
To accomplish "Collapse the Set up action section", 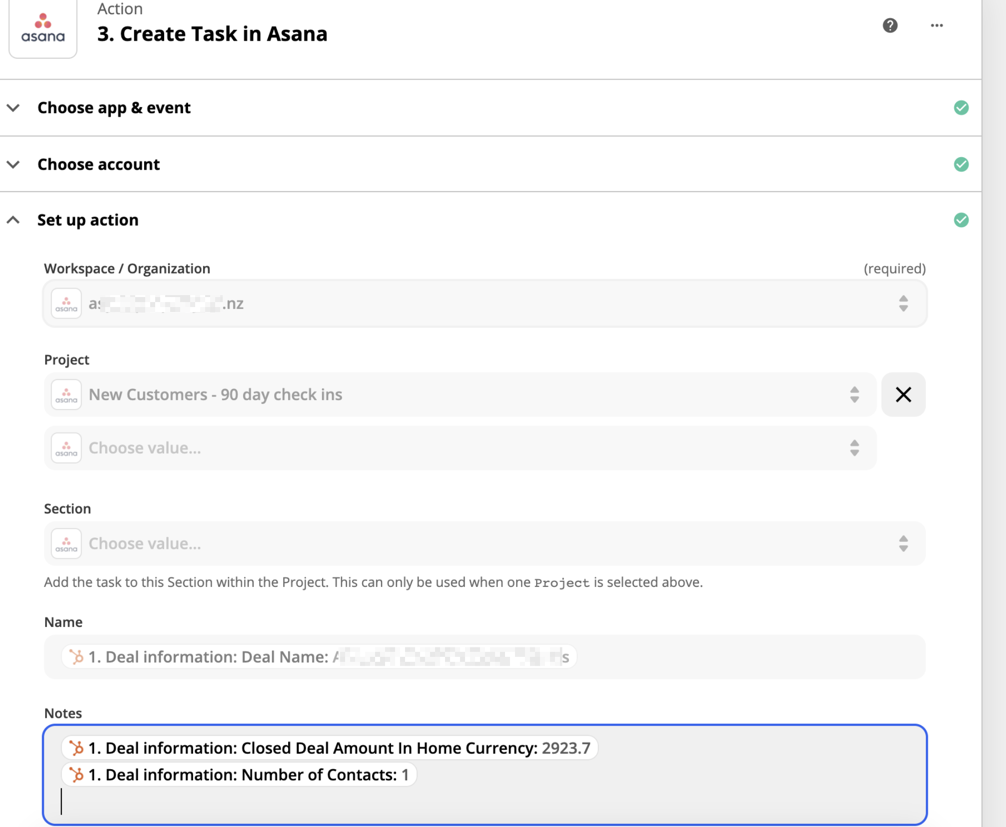I will tap(13, 220).
